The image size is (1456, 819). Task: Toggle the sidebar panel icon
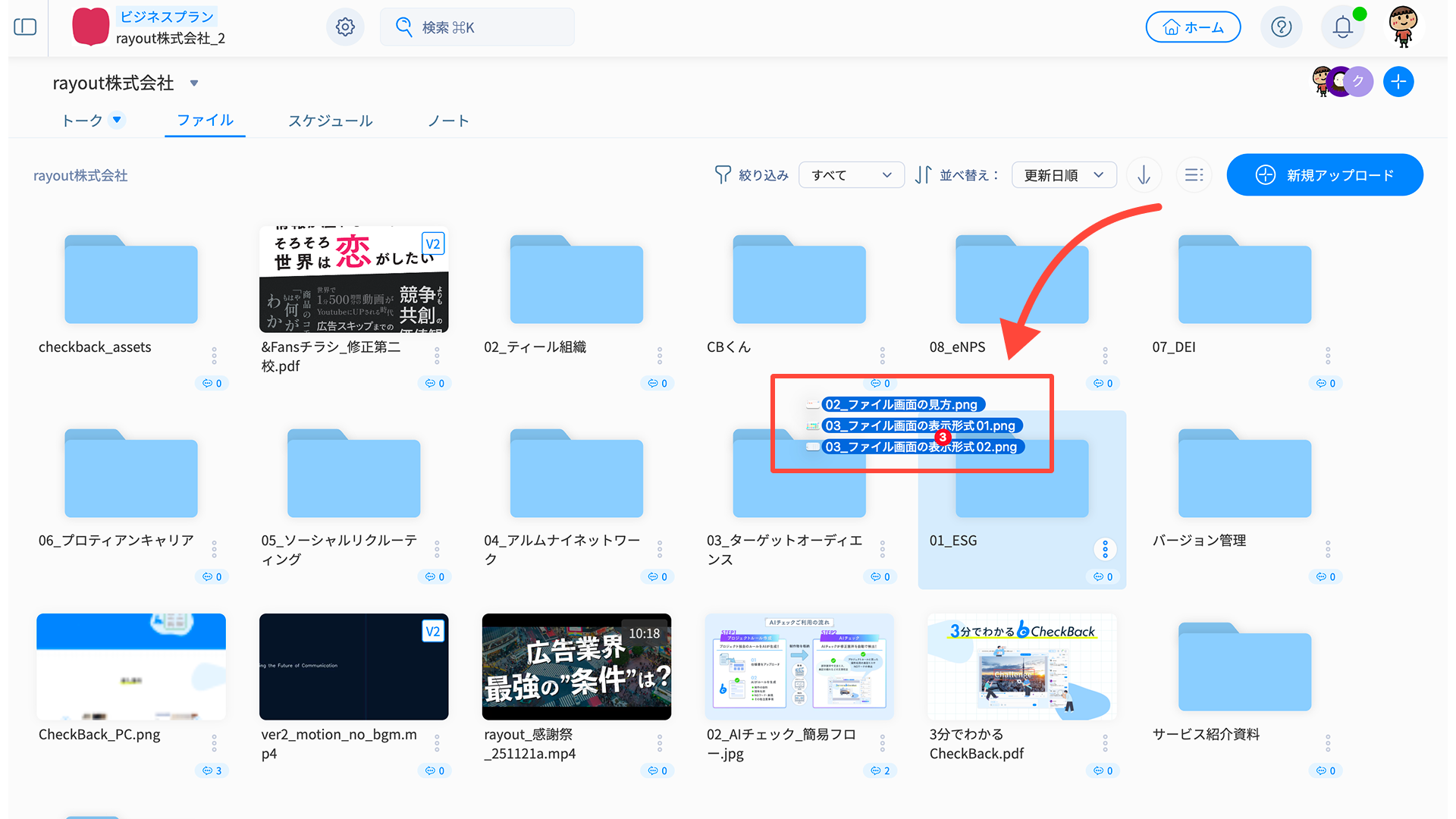(25, 27)
